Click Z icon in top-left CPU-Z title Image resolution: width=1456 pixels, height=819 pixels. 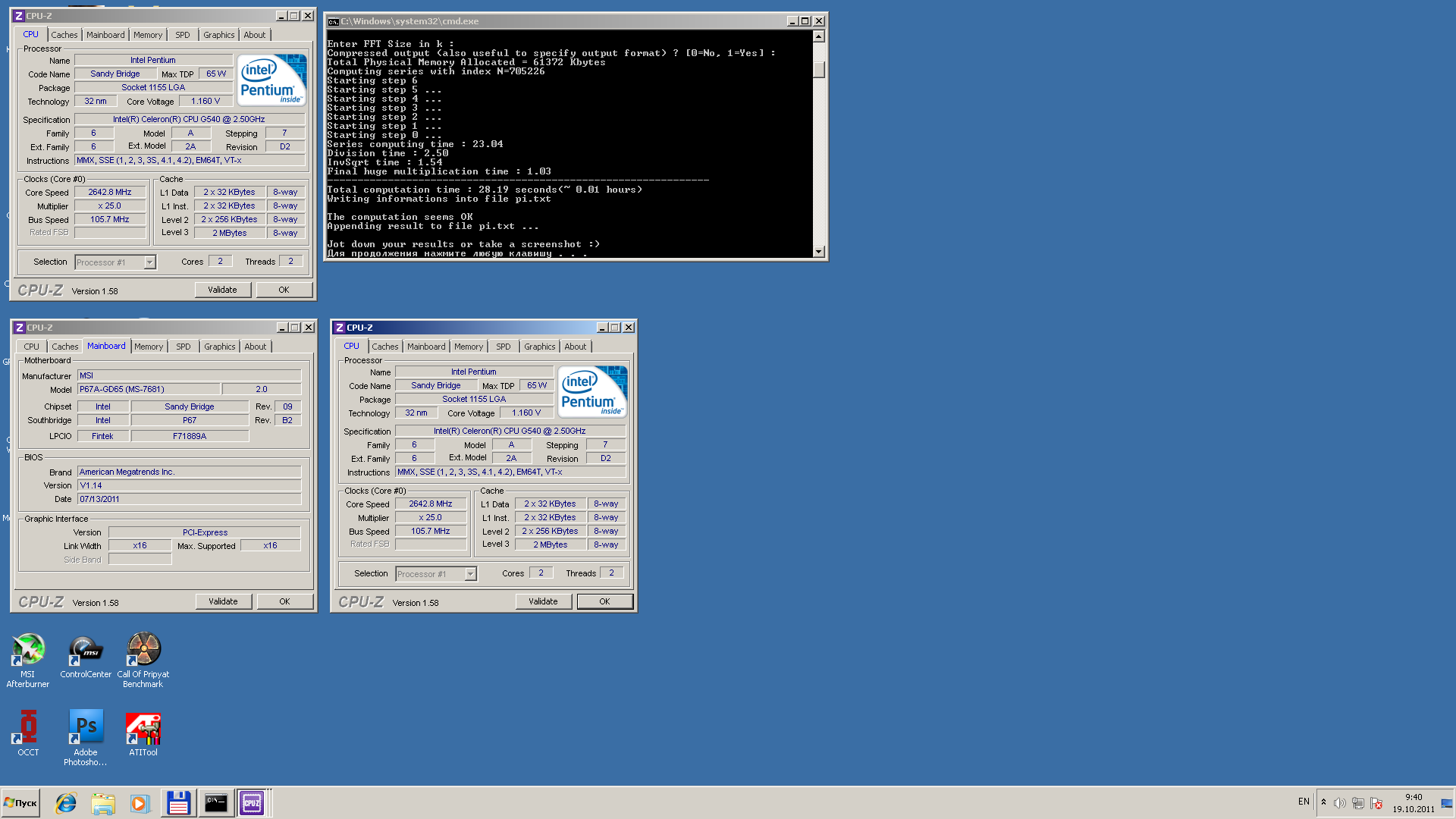pos(19,16)
